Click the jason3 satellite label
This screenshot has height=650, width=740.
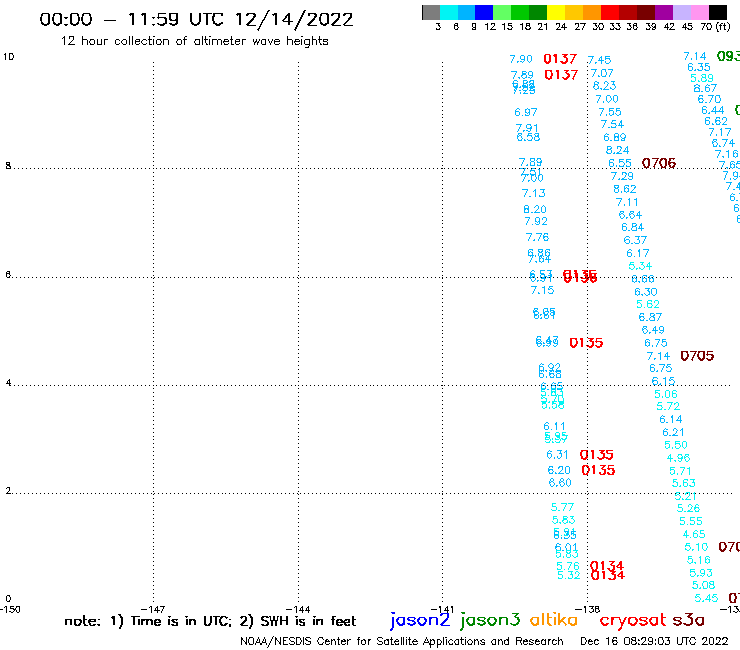489,620
